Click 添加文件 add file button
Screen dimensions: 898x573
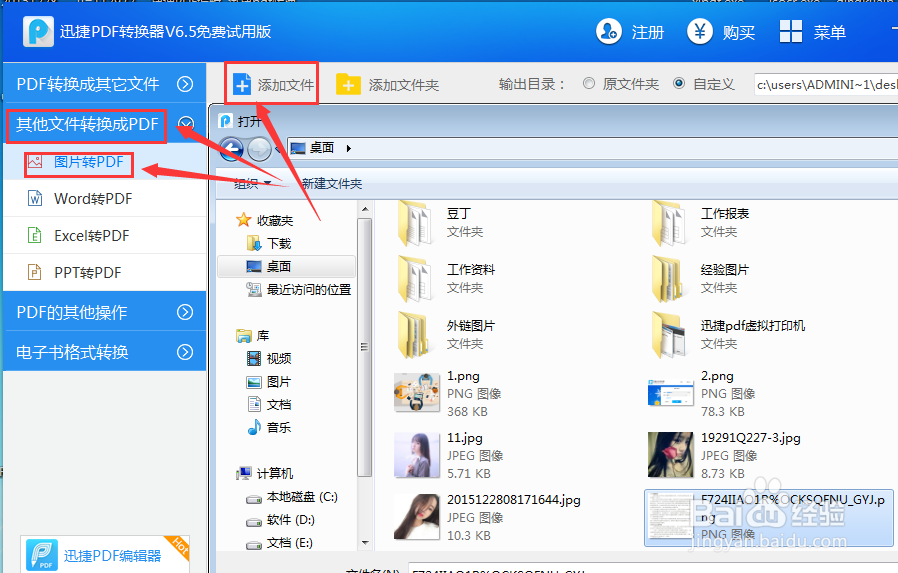pyautogui.click(x=273, y=85)
